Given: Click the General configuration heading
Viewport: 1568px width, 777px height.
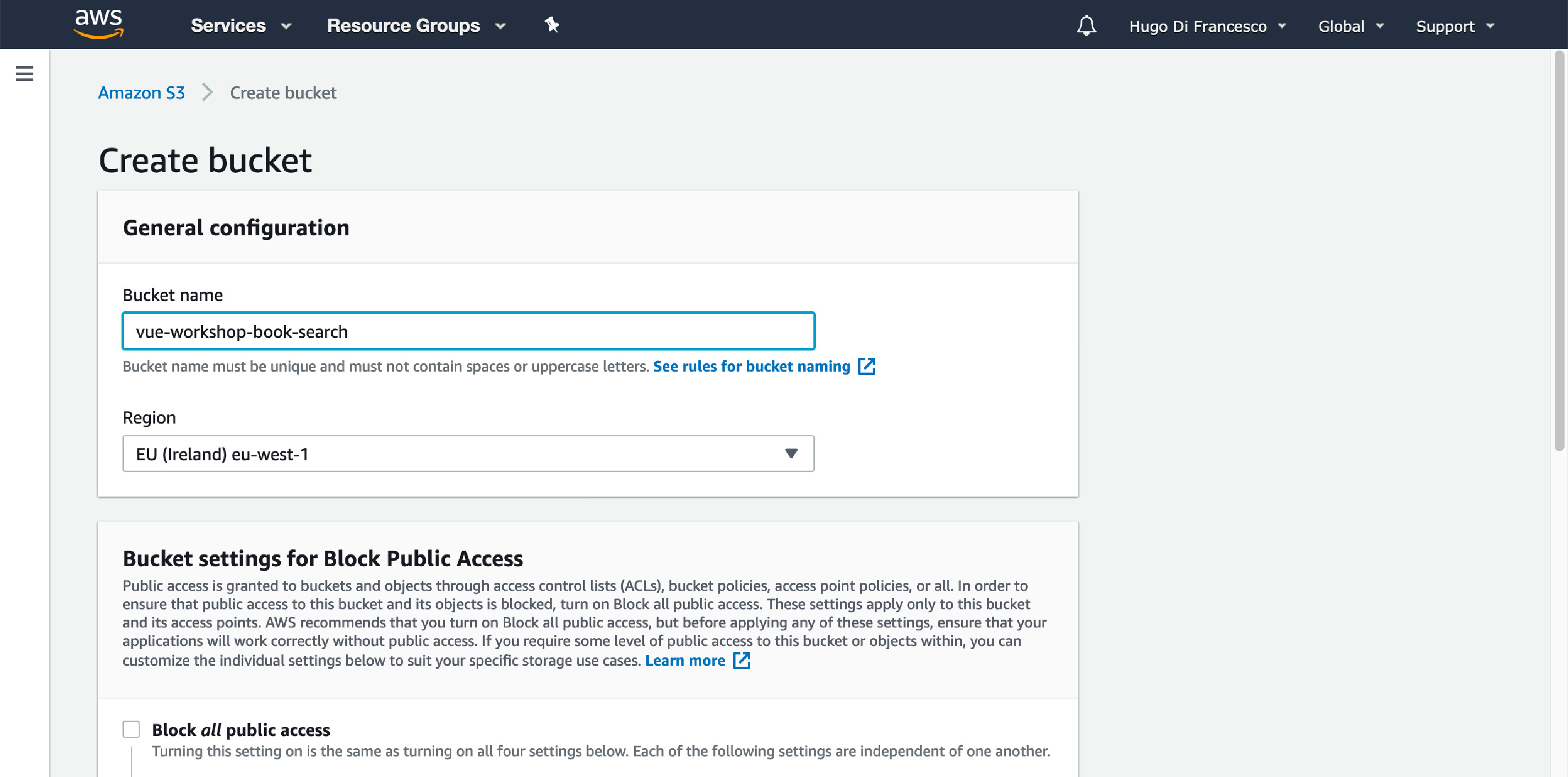Looking at the screenshot, I should click(236, 228).
